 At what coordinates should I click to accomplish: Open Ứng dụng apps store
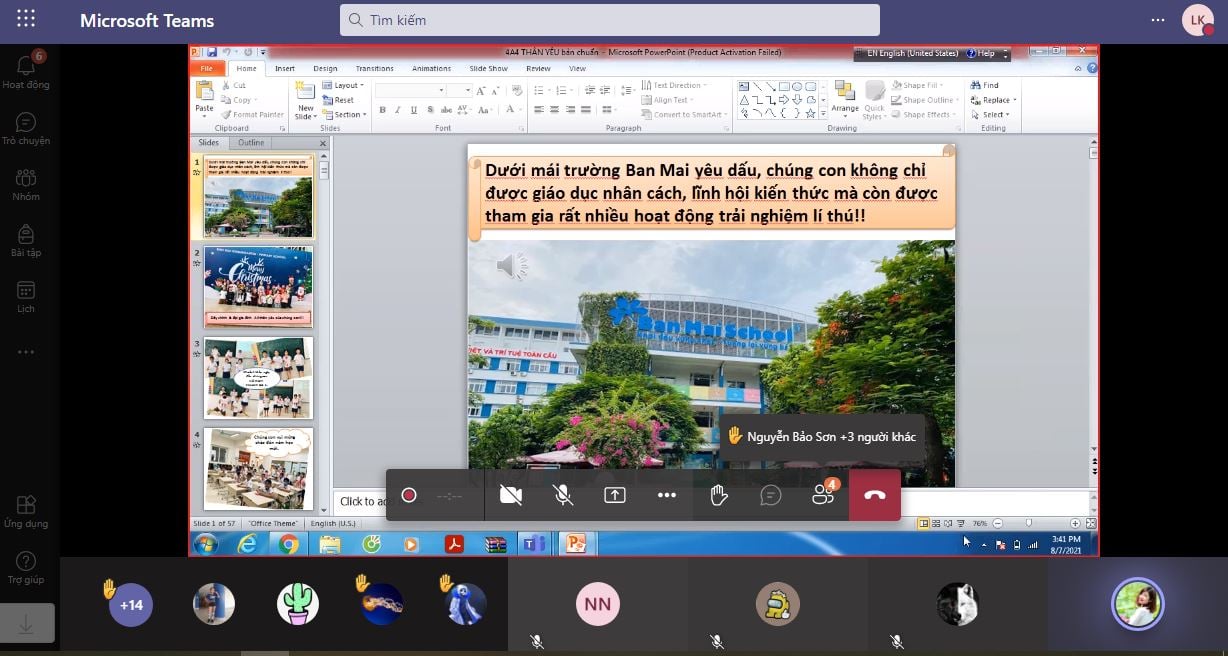coord(26,511)
